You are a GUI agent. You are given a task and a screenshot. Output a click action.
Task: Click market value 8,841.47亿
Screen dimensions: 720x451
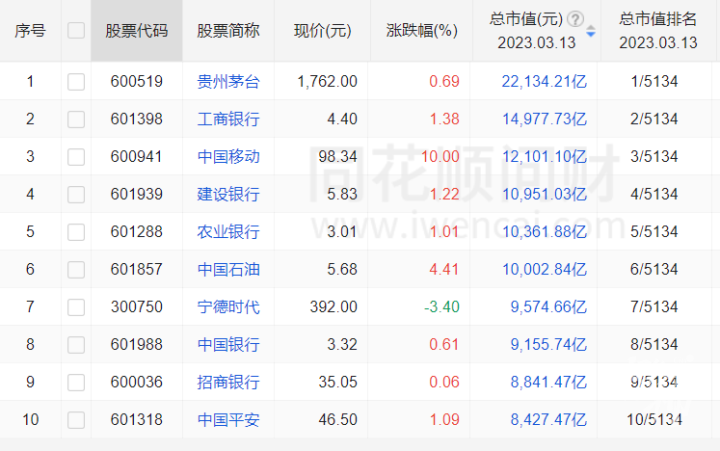[x=549, y=382]
